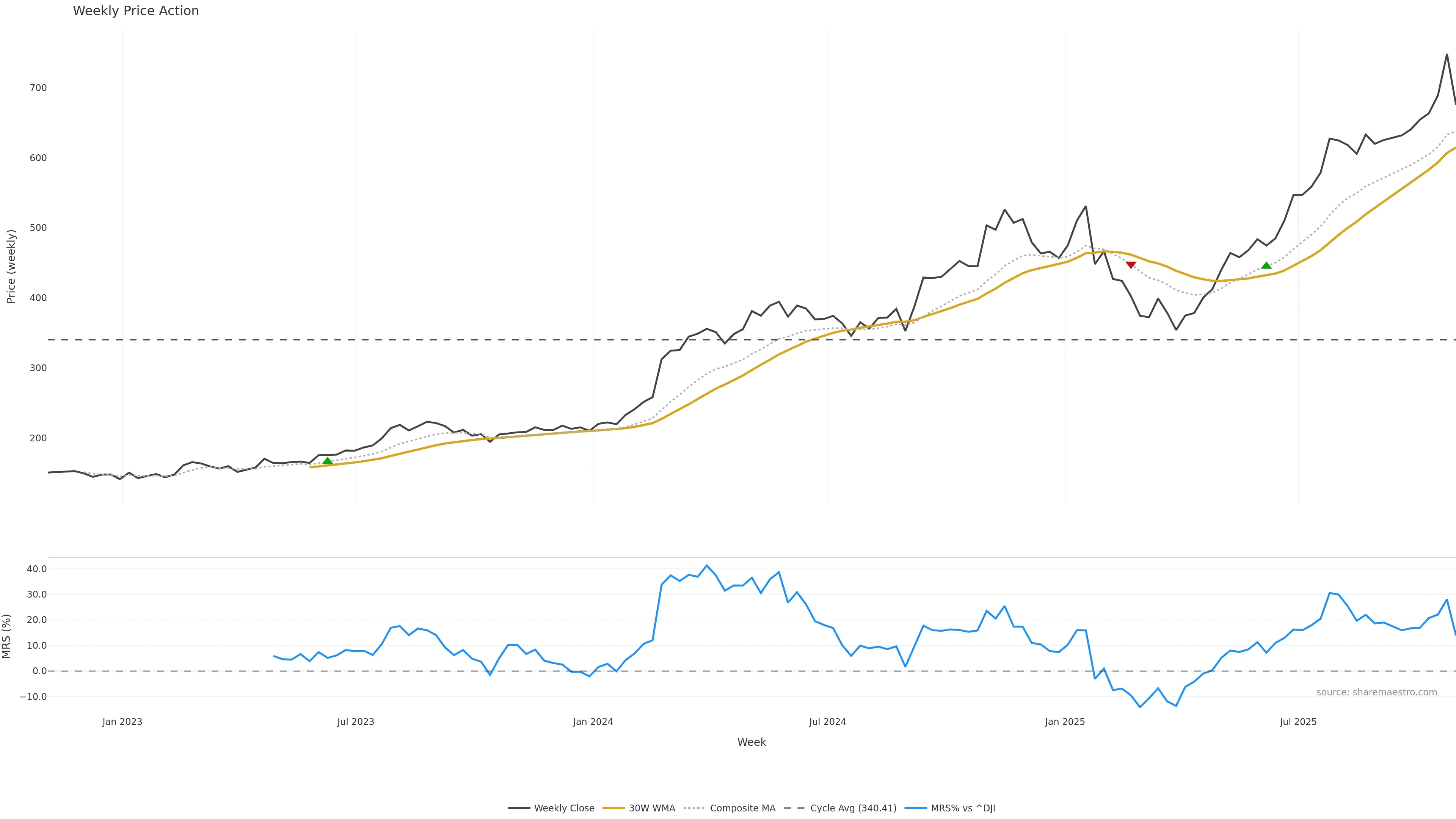Hide the 30W WMA series via its label
Screen dimensions: 1456x819
652,808
